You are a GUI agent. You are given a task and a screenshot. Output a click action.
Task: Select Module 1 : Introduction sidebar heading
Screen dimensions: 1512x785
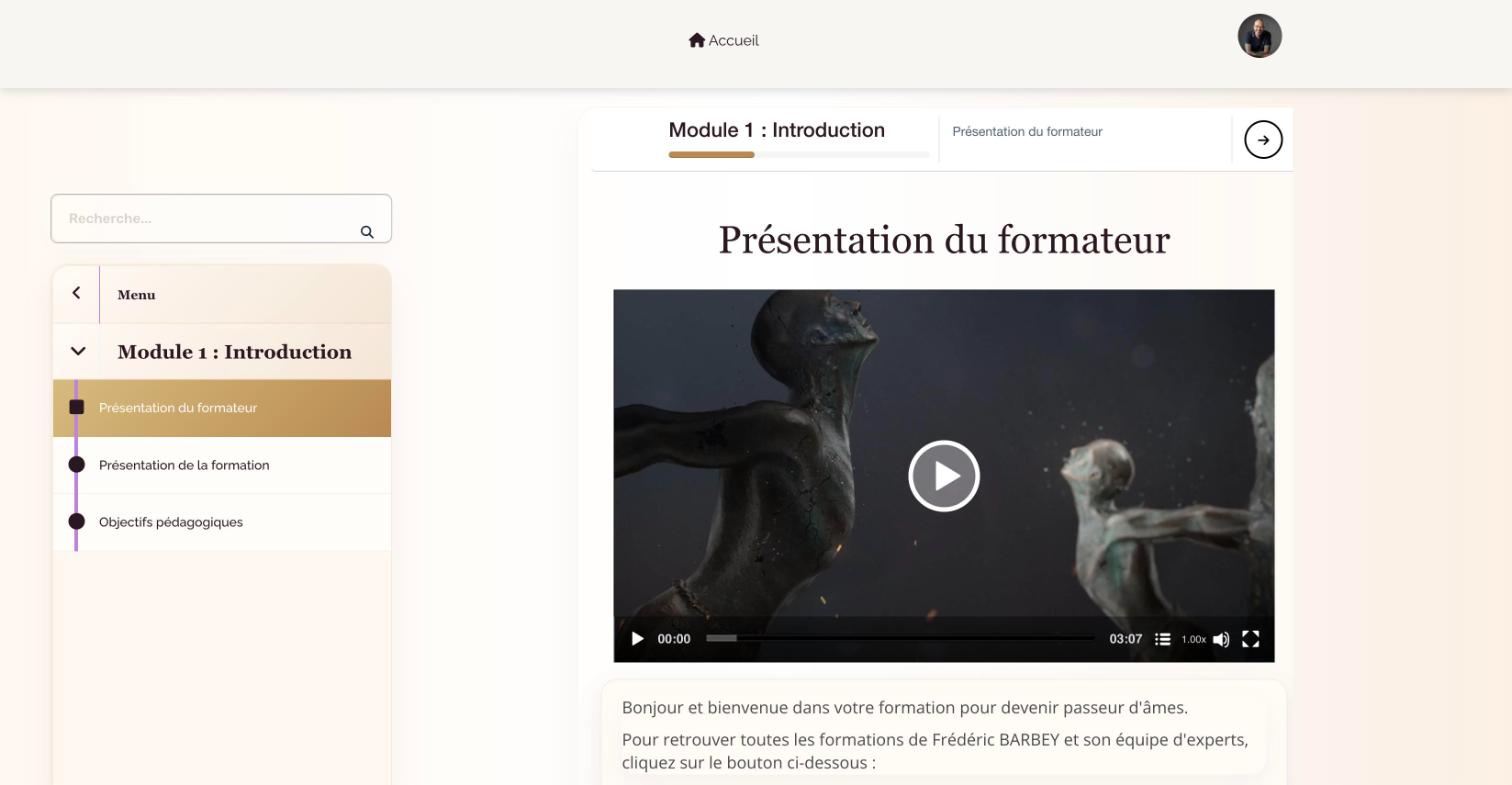point(234,352)
